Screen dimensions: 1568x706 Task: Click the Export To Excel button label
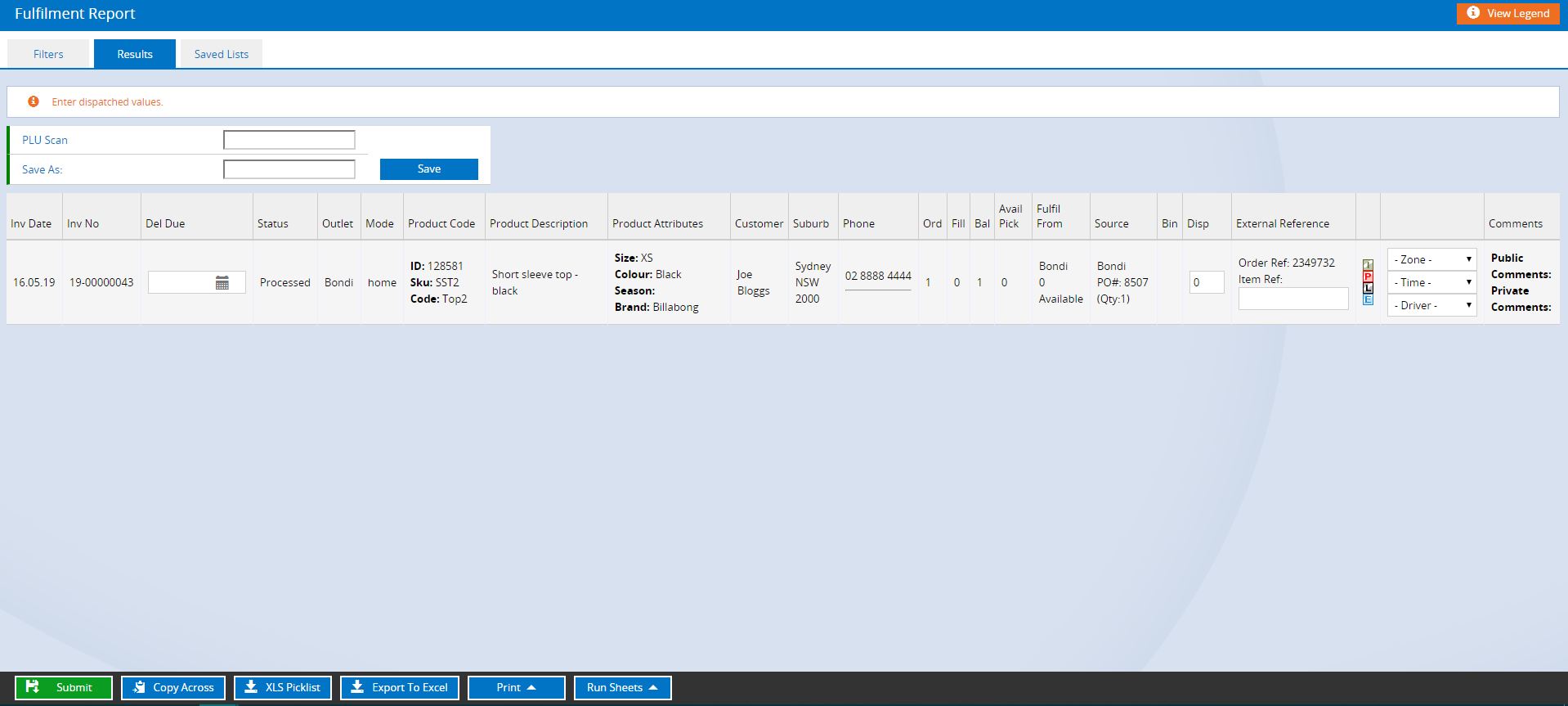point(410,687)
